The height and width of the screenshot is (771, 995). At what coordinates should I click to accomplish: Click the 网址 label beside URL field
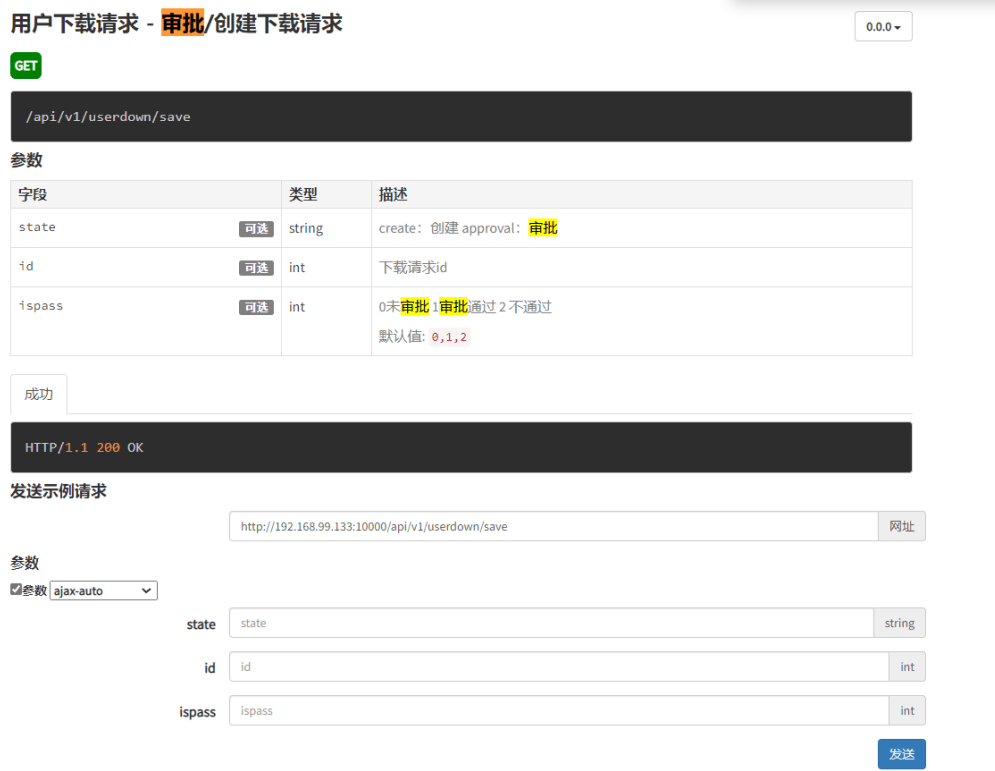901,526
